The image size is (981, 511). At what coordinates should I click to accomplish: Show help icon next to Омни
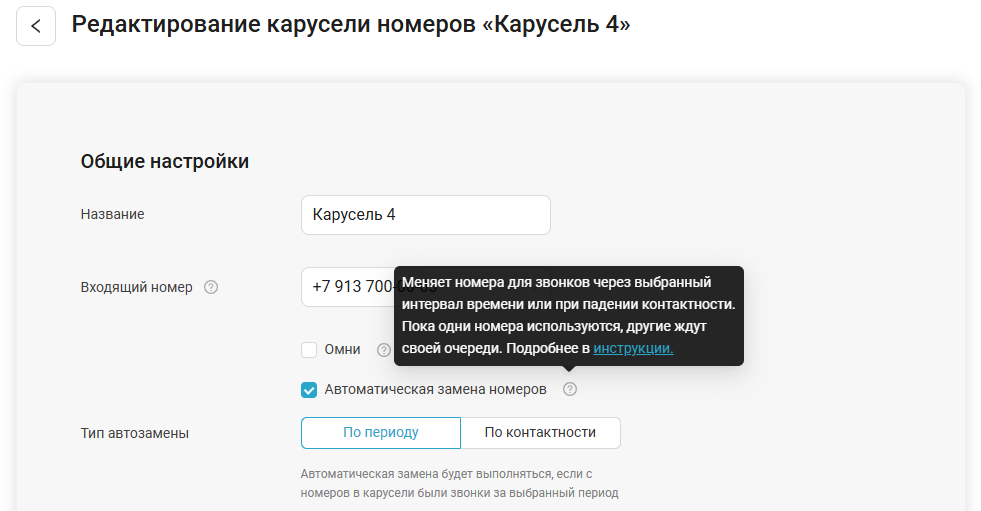[384, 350]
